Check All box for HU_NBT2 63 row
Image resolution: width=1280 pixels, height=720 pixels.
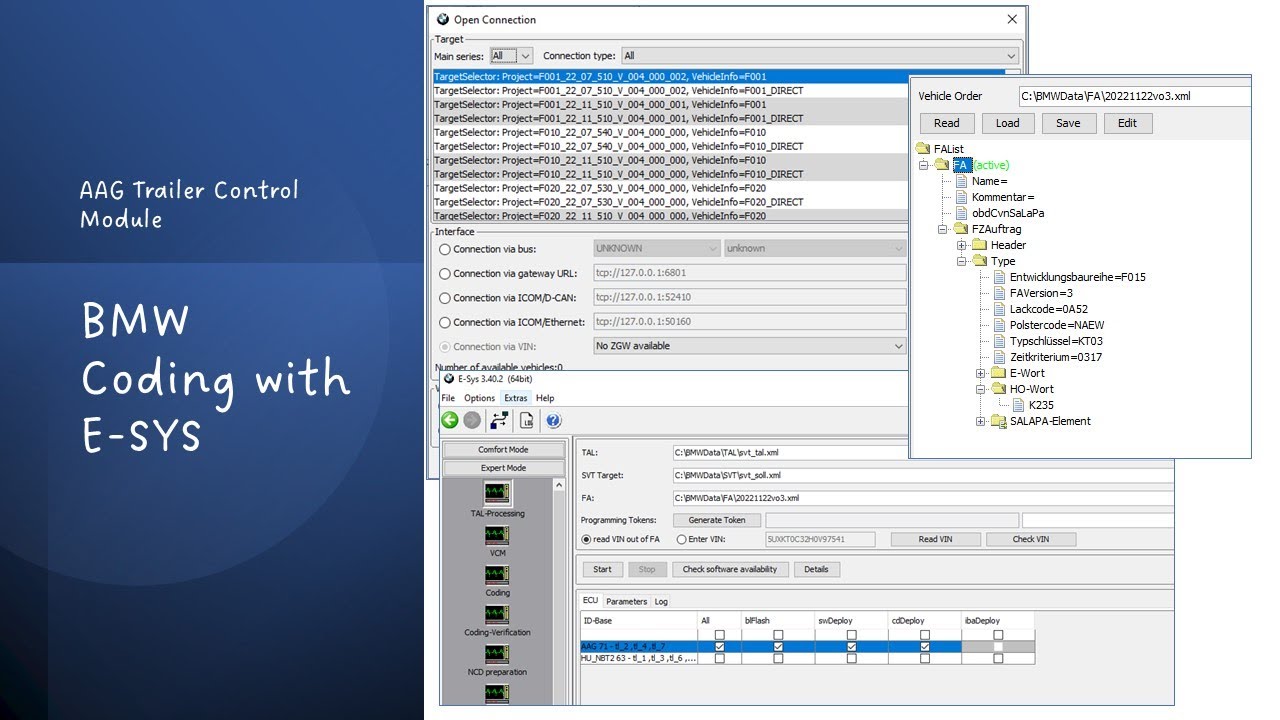coord(720,659)
